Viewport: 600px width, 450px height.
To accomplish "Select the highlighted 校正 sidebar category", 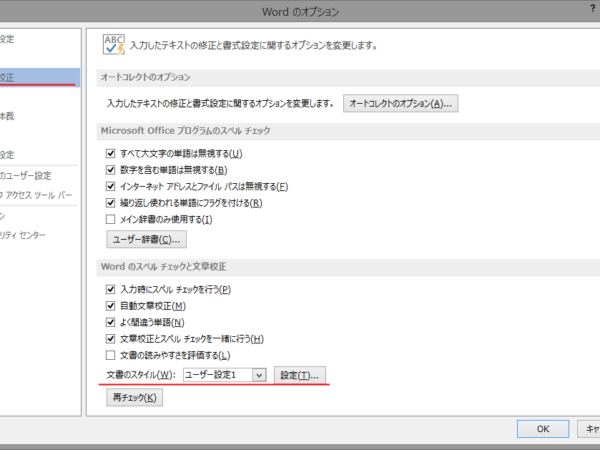I will tap(39, 78).
